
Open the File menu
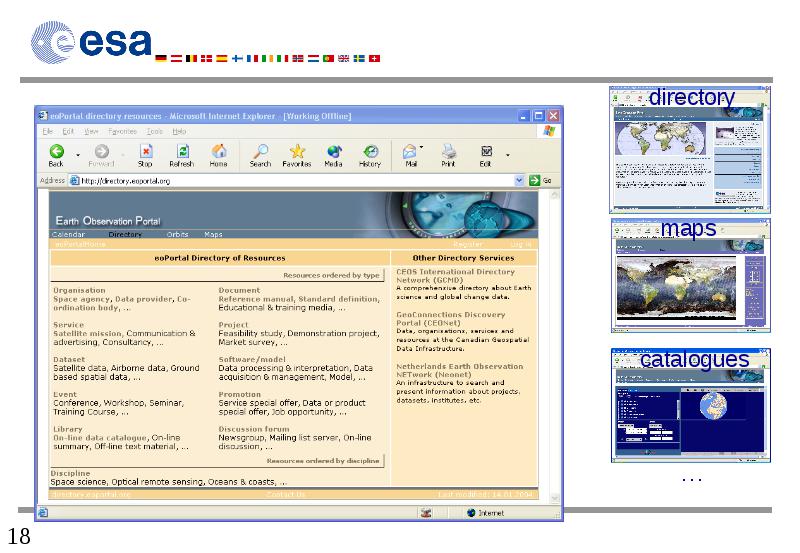(48, 132)
